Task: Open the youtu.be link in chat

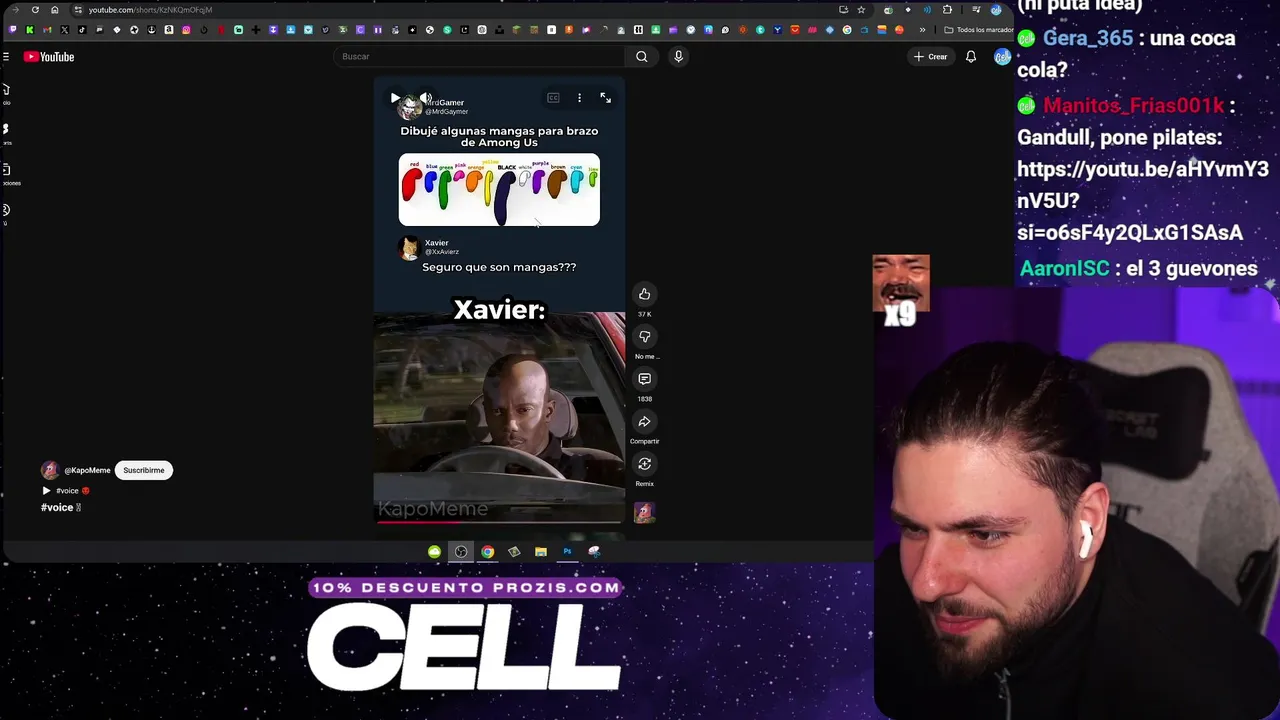Action: 1143,201
